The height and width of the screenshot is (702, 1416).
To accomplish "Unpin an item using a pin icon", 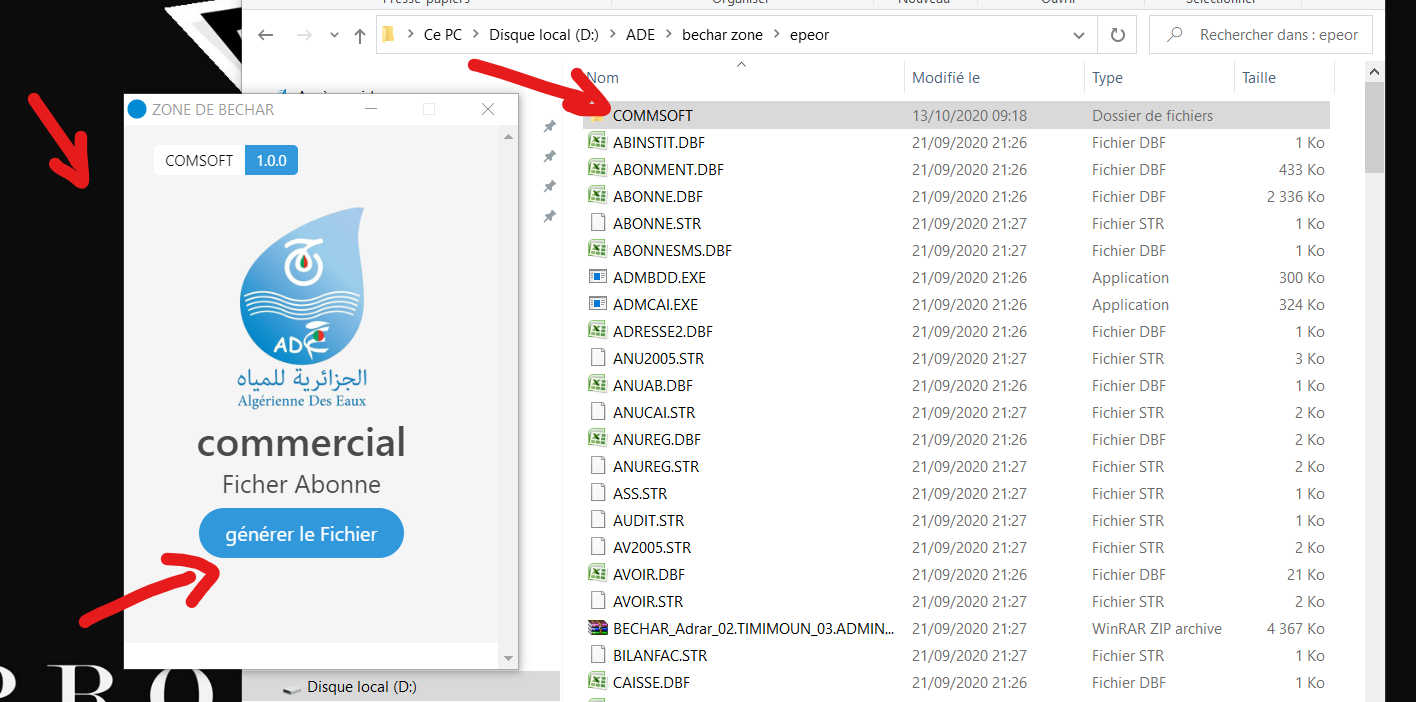I will (x=549, y=127).
